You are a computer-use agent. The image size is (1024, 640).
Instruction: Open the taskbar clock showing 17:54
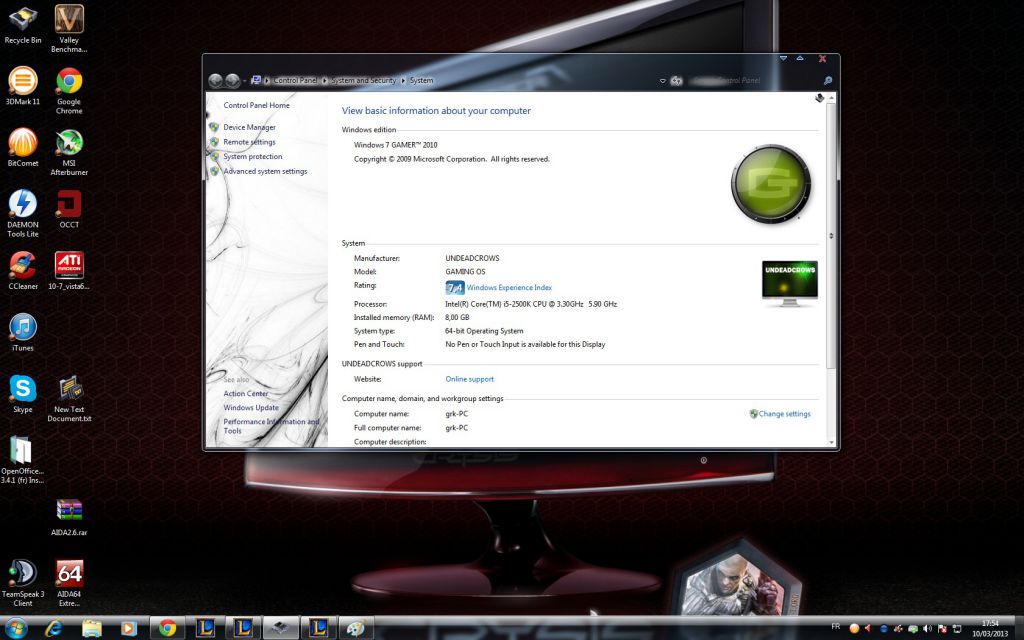990,628
